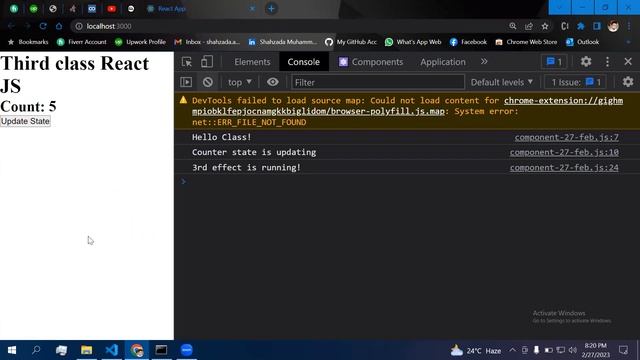Select the inspect element picker icon

(x=187, y=62)
